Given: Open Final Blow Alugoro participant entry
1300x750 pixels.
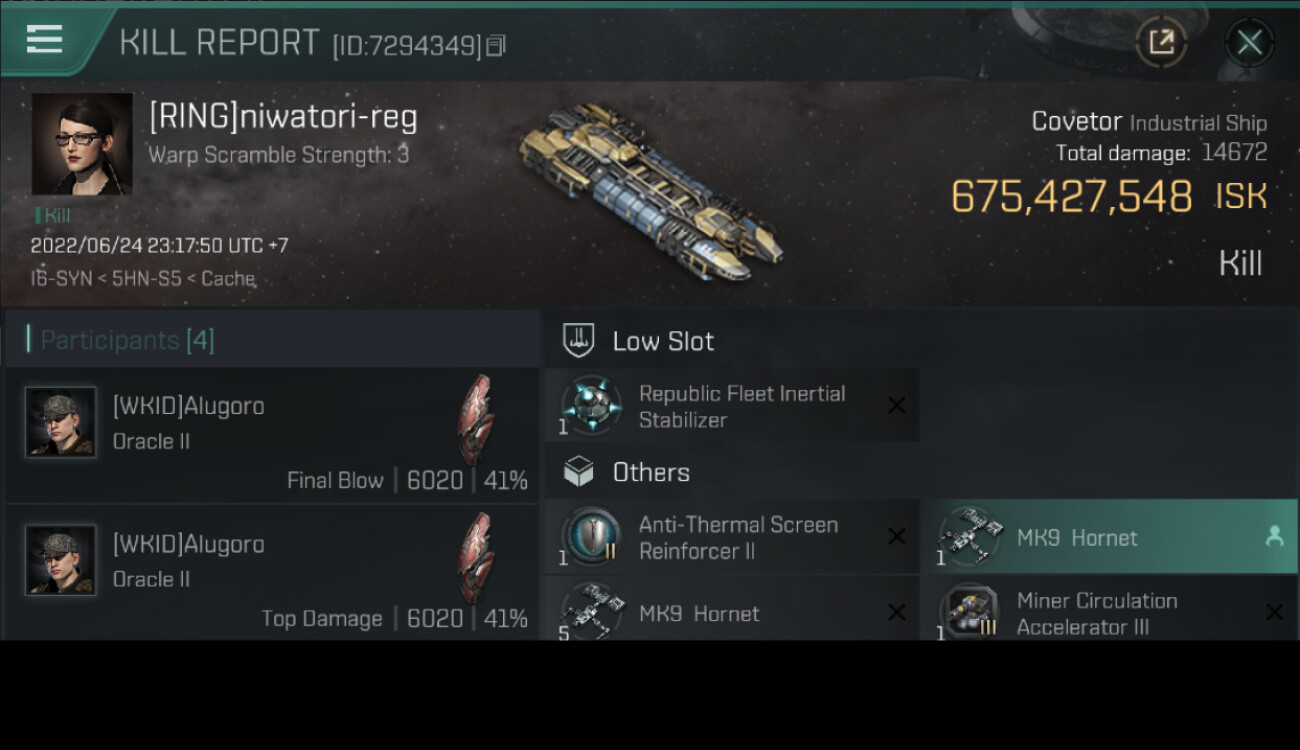Looking at the screenshot, I should coord(272,435).
